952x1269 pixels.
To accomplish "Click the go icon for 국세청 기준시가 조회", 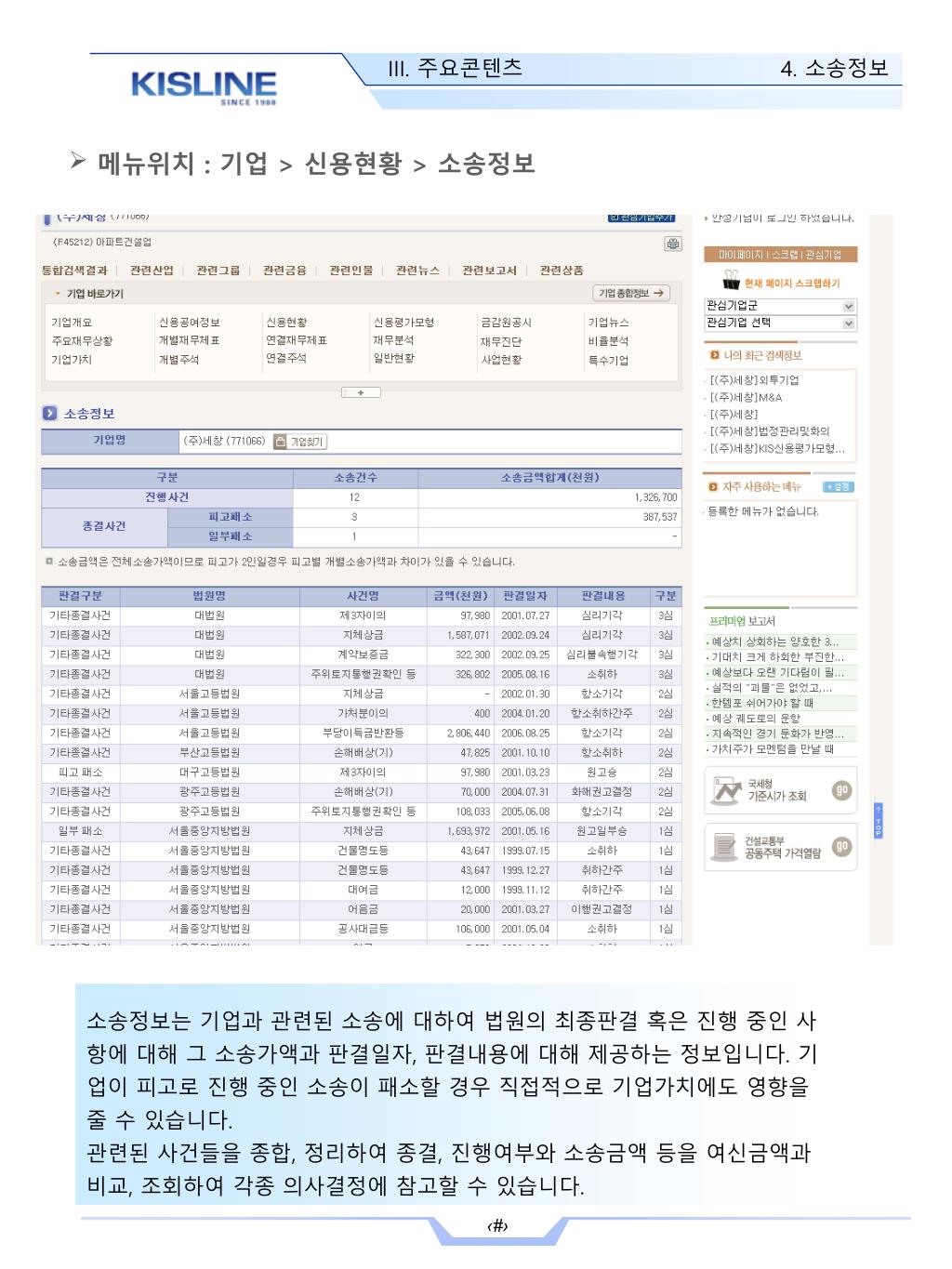I will point(840,791).
